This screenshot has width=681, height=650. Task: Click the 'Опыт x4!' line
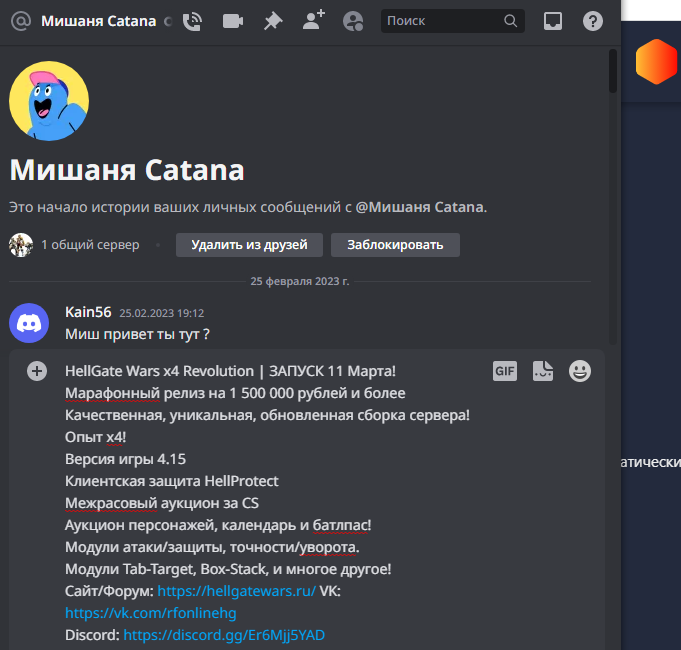[x=96, y=437]
